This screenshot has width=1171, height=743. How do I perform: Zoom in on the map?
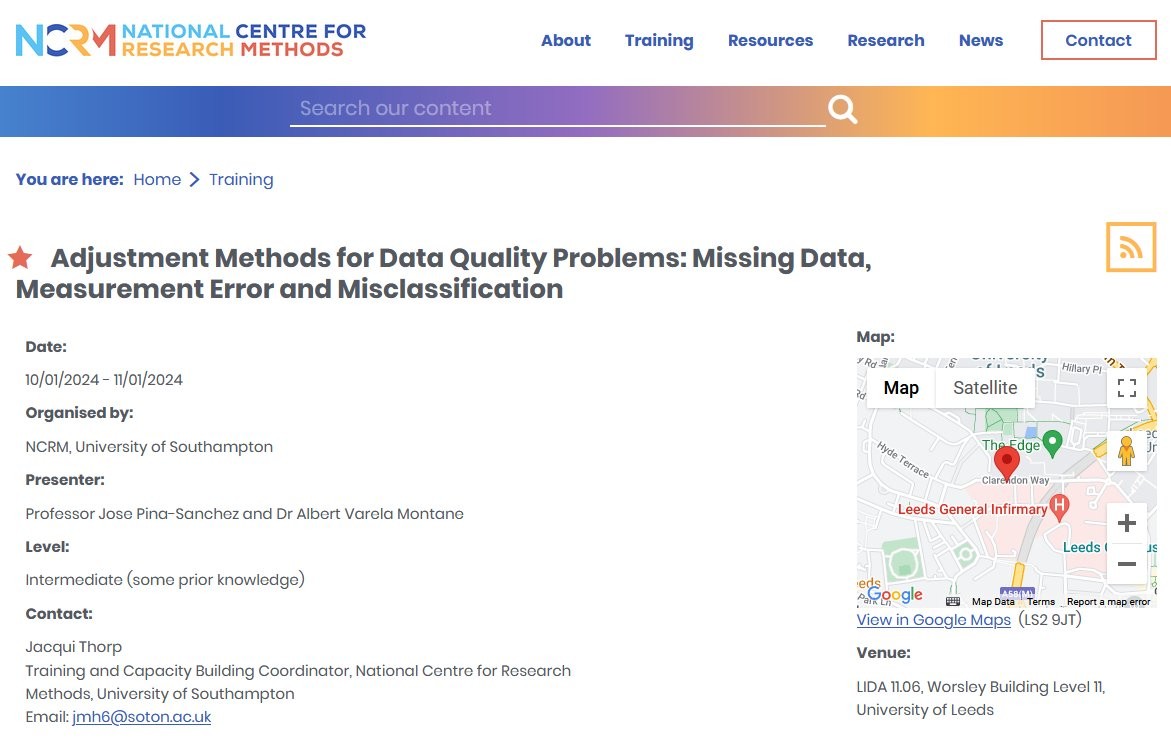[x=1126, y=523]
